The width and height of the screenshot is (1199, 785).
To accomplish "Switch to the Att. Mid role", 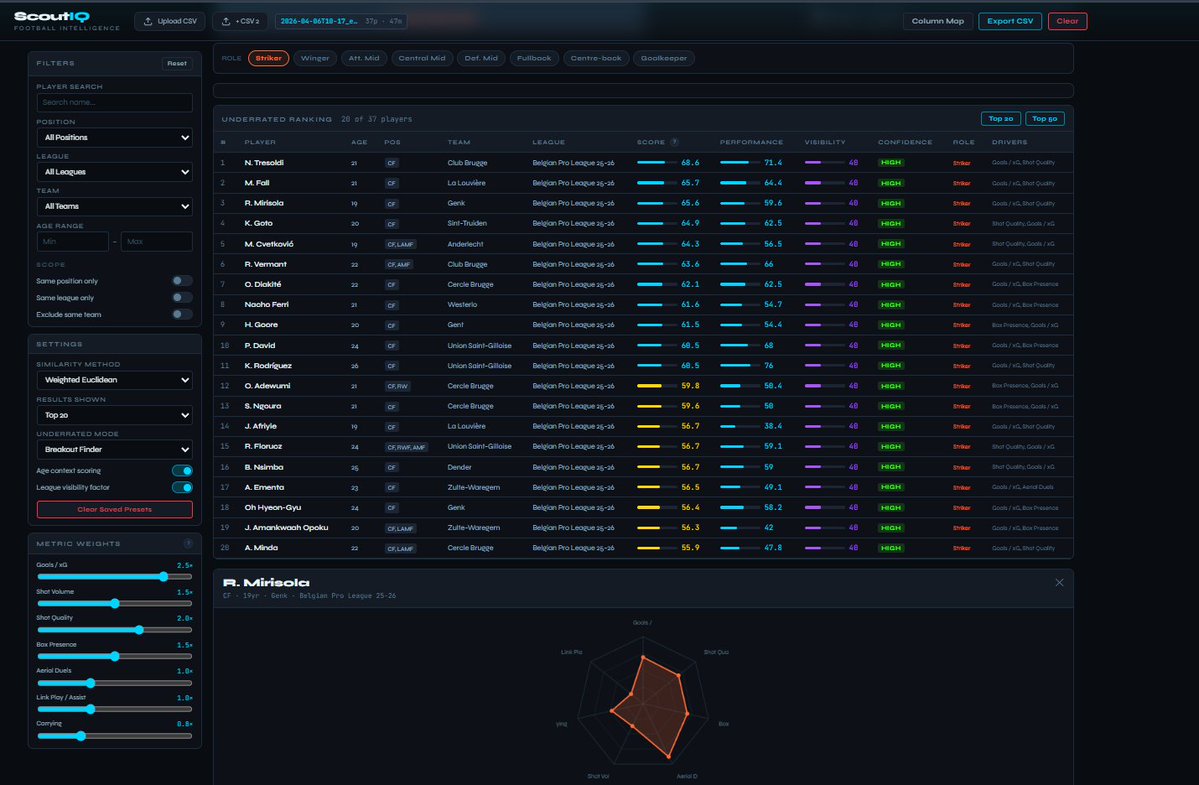I will 364,58.
